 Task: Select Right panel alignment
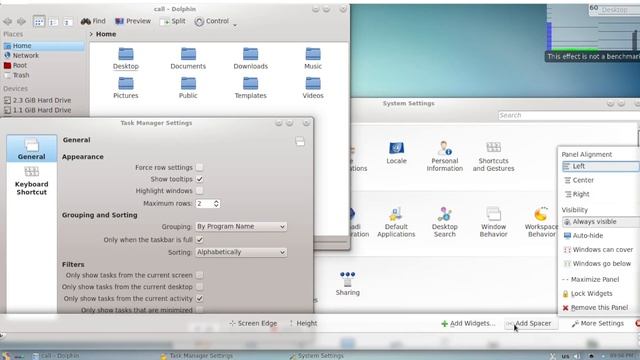577,194
